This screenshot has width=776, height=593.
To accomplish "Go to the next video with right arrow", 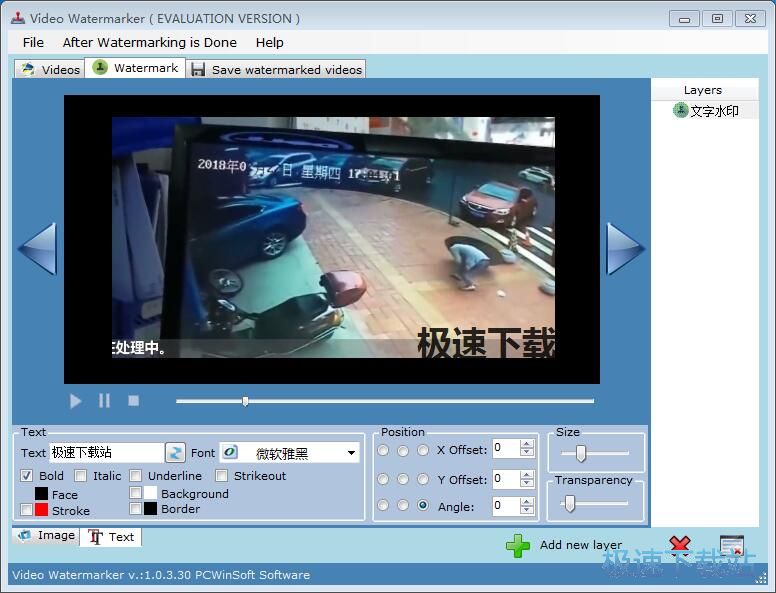I will point(626,248).
